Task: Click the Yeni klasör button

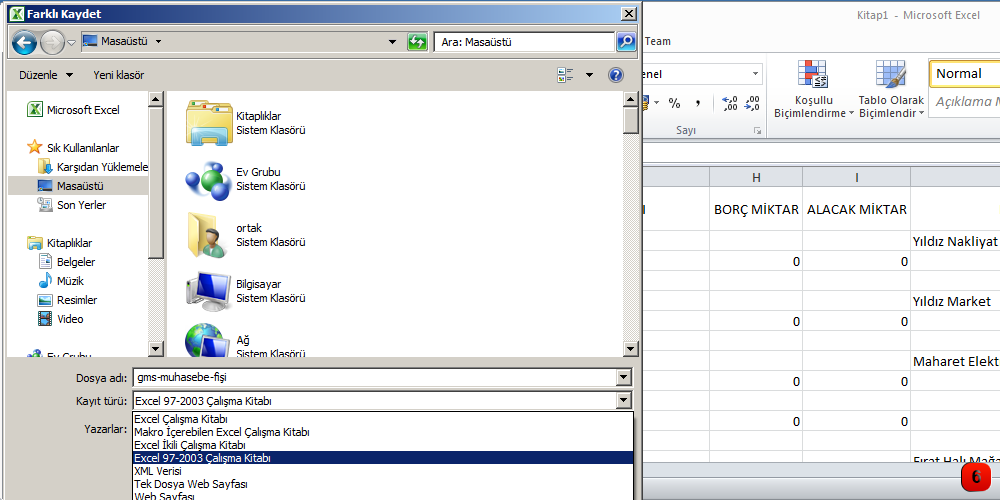Action: pos(119,75)
